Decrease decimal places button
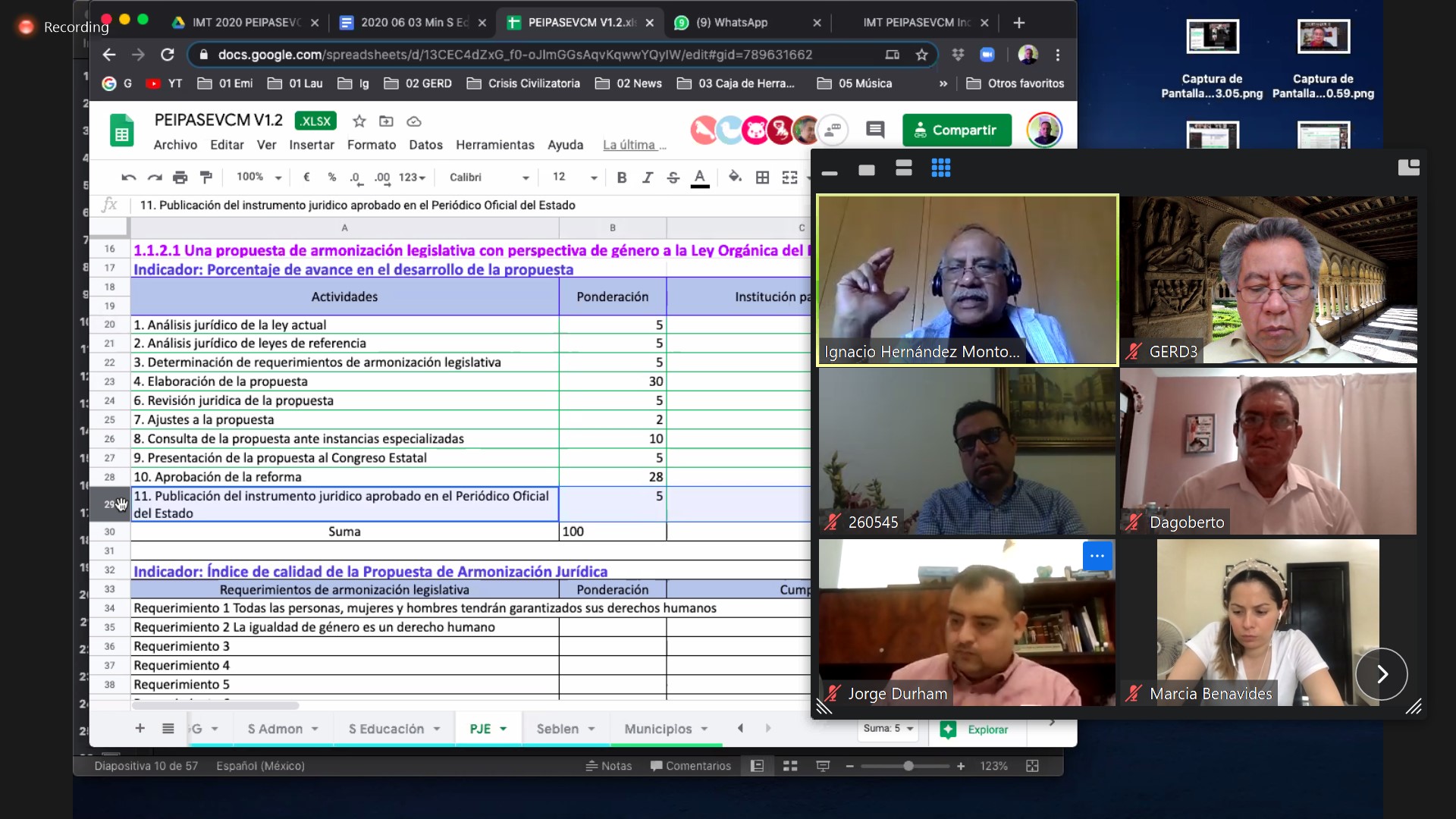The image size is (1456, 819). [356, 177]
